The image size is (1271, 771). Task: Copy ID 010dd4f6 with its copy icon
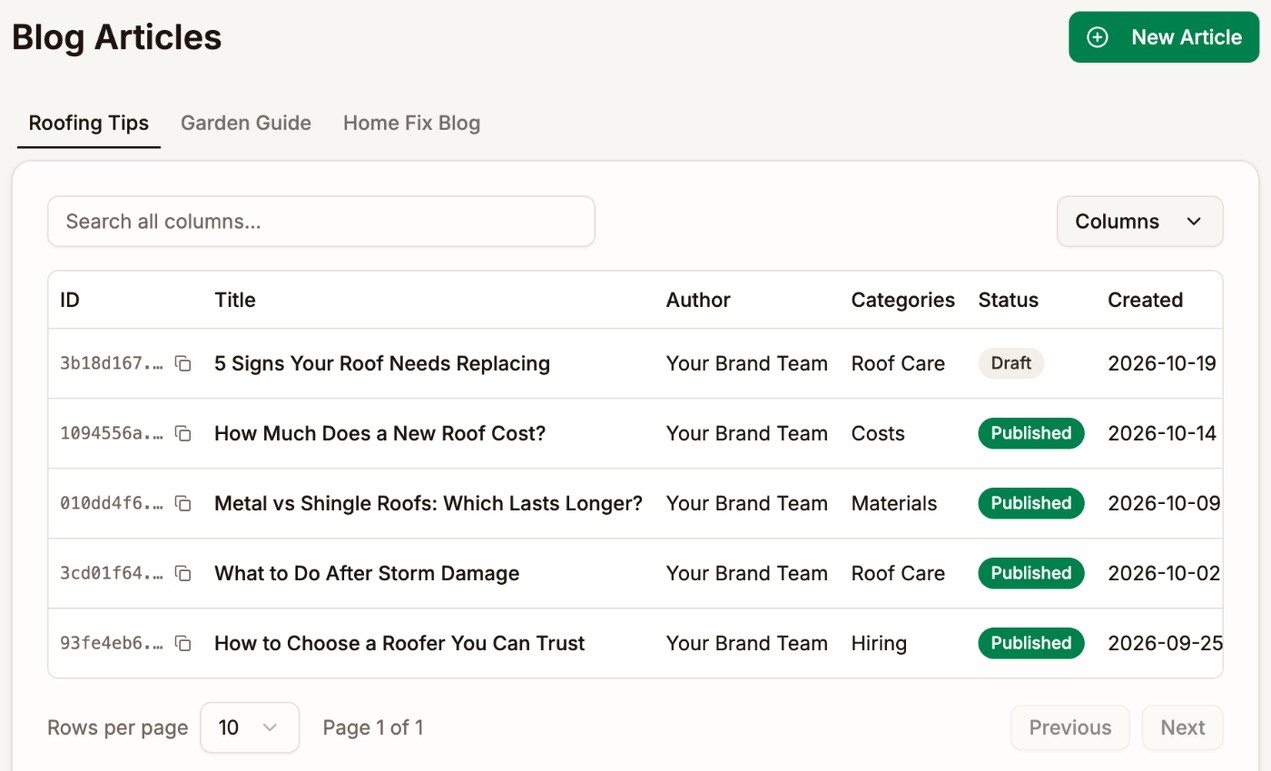(183, 503)
